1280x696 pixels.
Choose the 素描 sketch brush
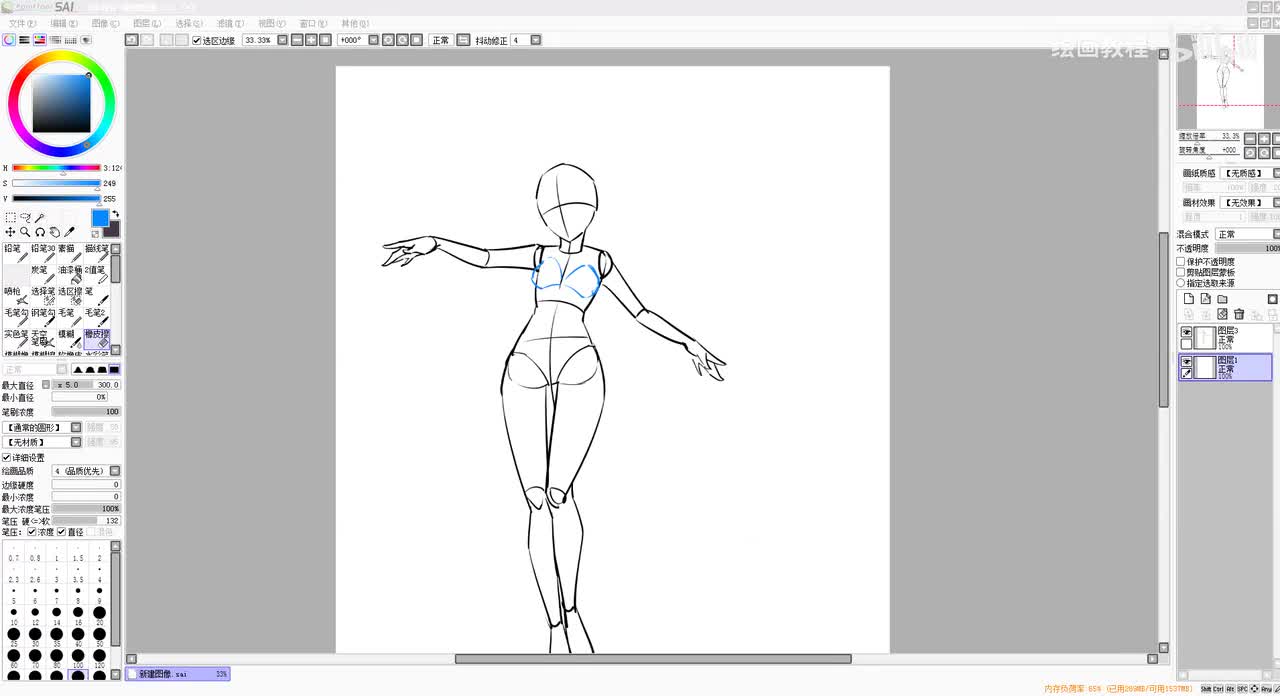pyautogui.click(x=69, y=253)
